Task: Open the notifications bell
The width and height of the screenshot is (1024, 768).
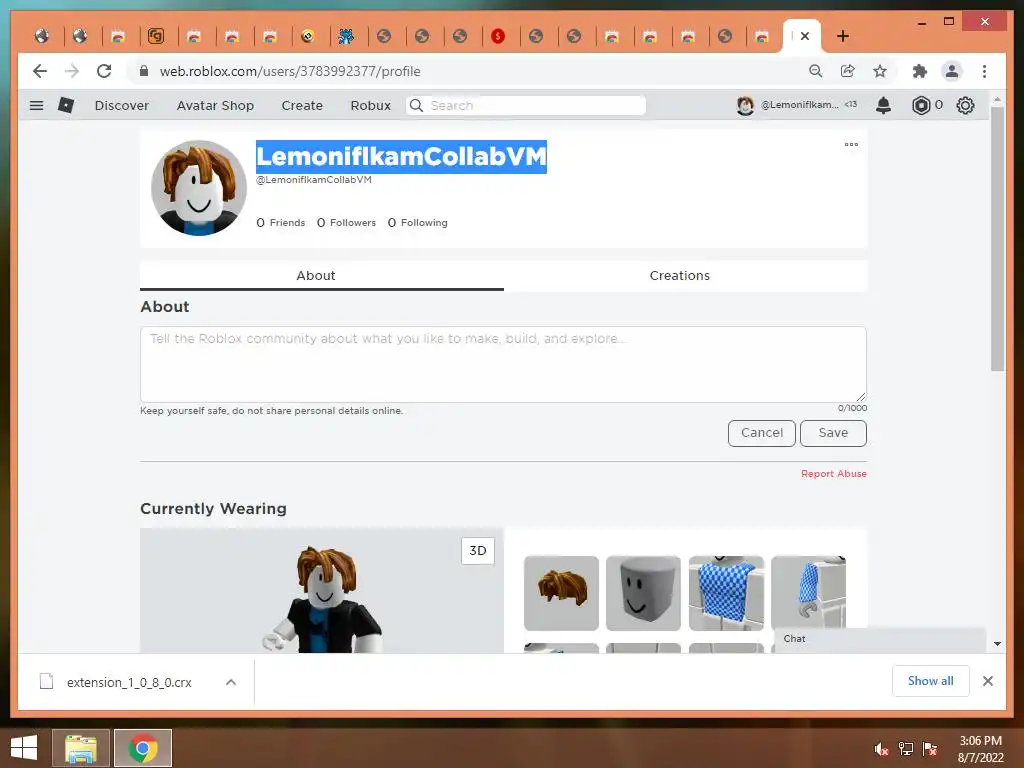Action: tap(884, 105)
